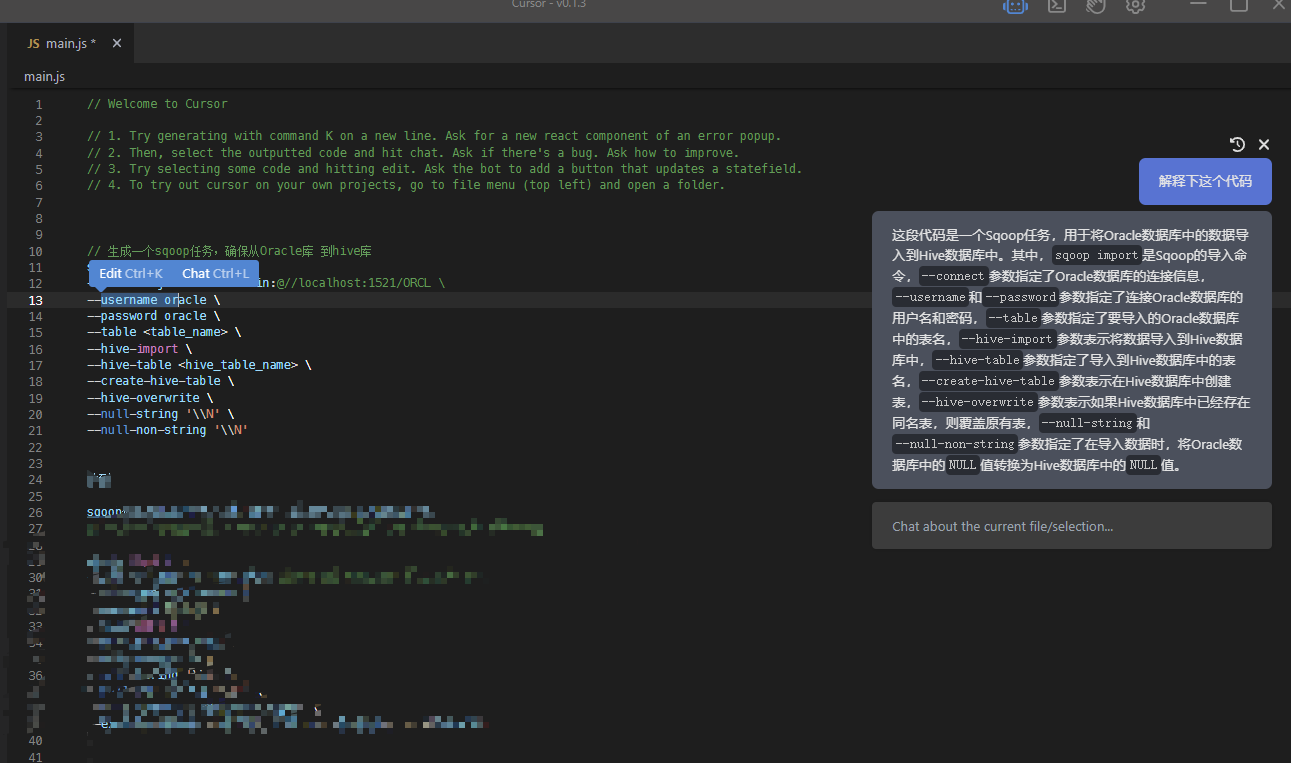Select the main.js editor tab

[70, 43]
